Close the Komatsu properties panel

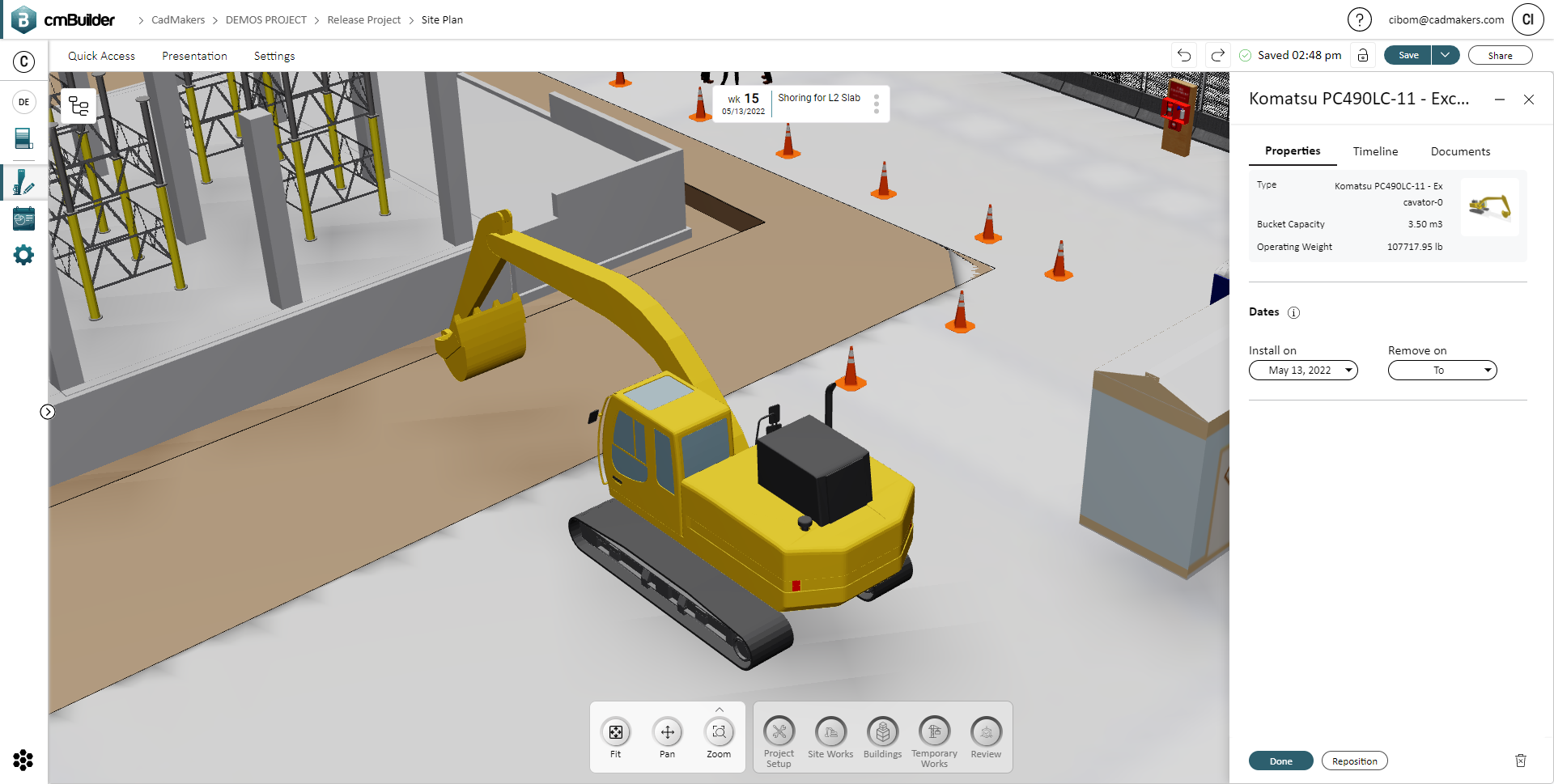(x=1529, y=100)
